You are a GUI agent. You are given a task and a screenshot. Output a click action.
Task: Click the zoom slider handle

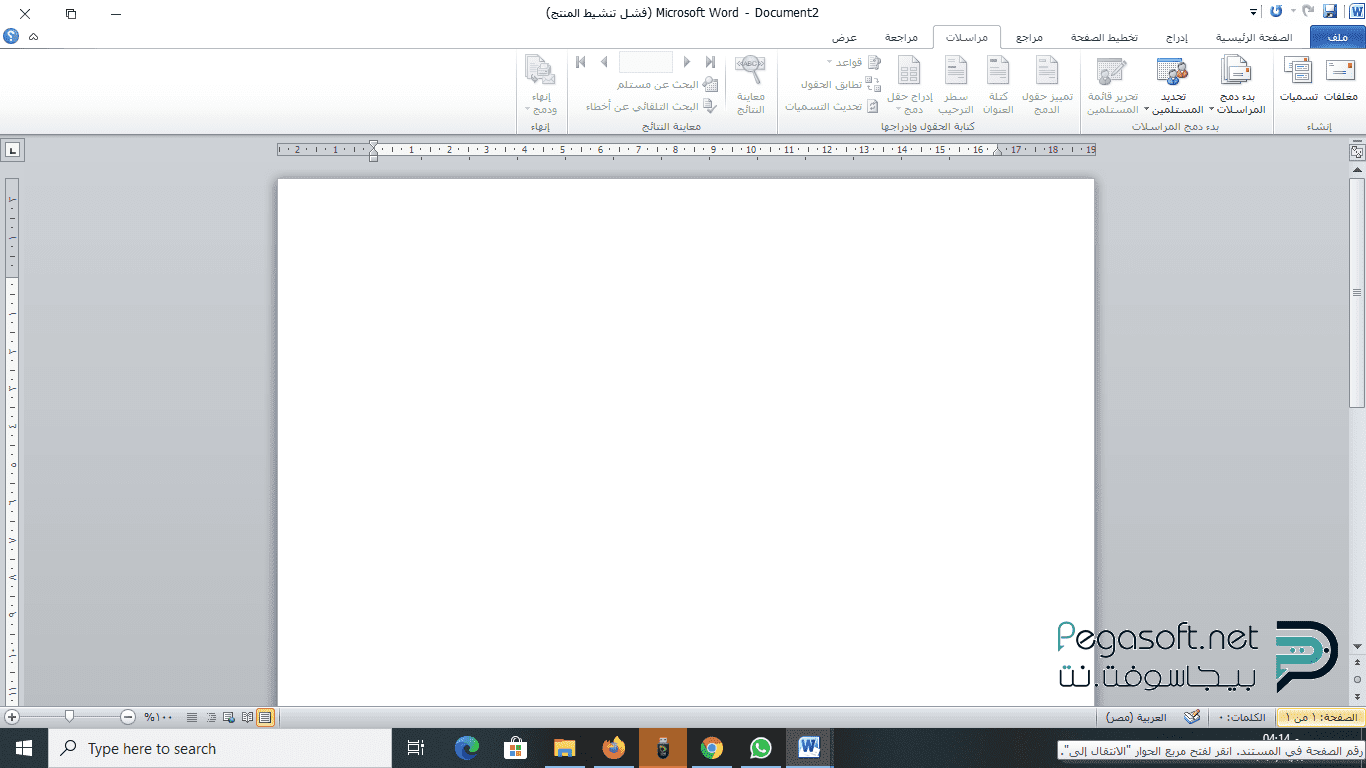click(x=69, y=717)
